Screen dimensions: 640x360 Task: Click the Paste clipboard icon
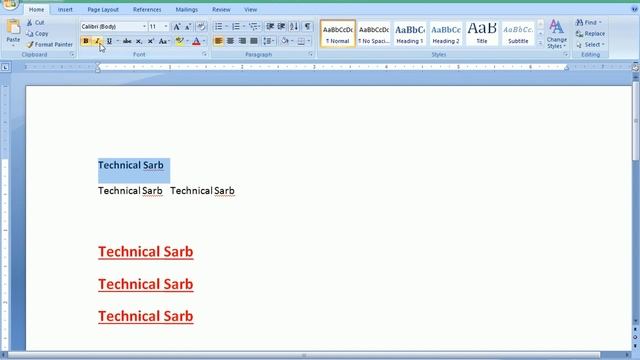(x=13, y=27)
